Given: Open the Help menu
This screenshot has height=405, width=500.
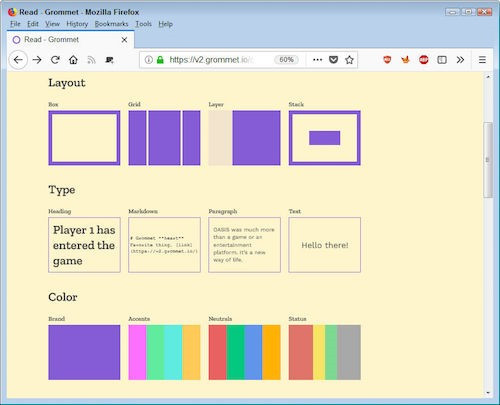Looking at the screenshot, I should (165, 24).
